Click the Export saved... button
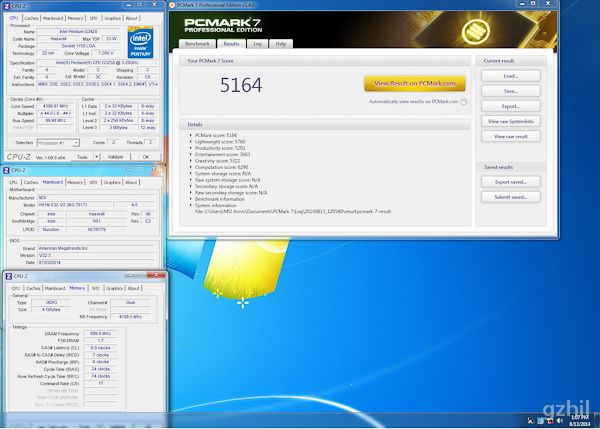The image size is (600, 429). (511, 182)
